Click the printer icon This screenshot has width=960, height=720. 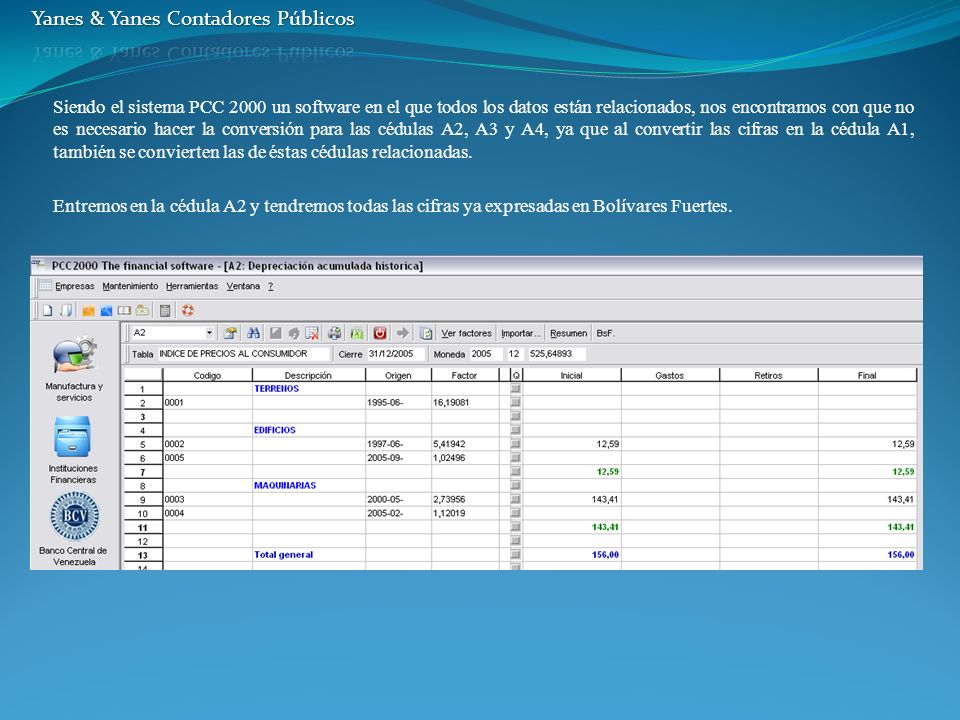[x=334, y=333]
